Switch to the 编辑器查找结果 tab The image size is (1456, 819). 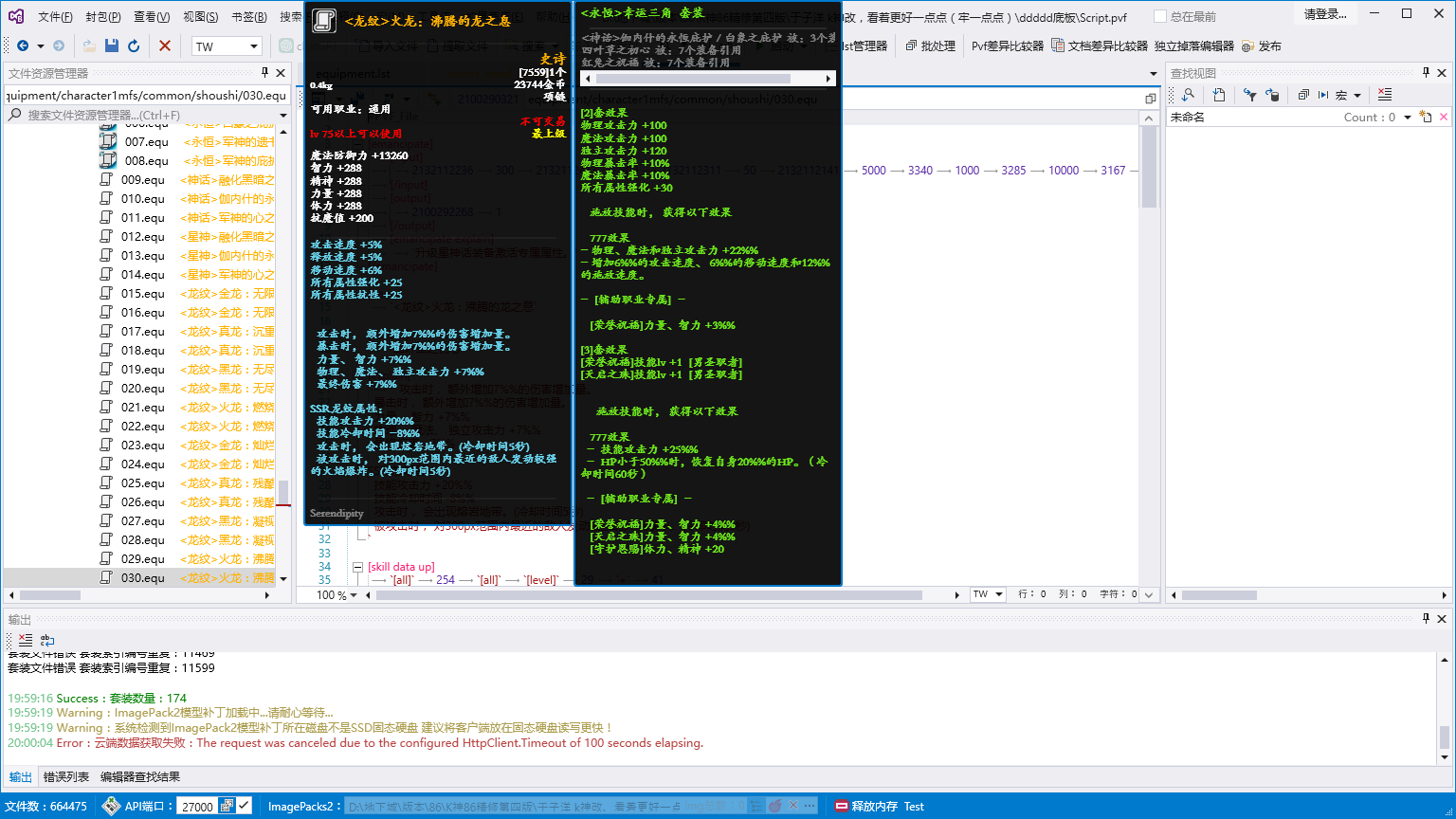[x=140, y=777]
